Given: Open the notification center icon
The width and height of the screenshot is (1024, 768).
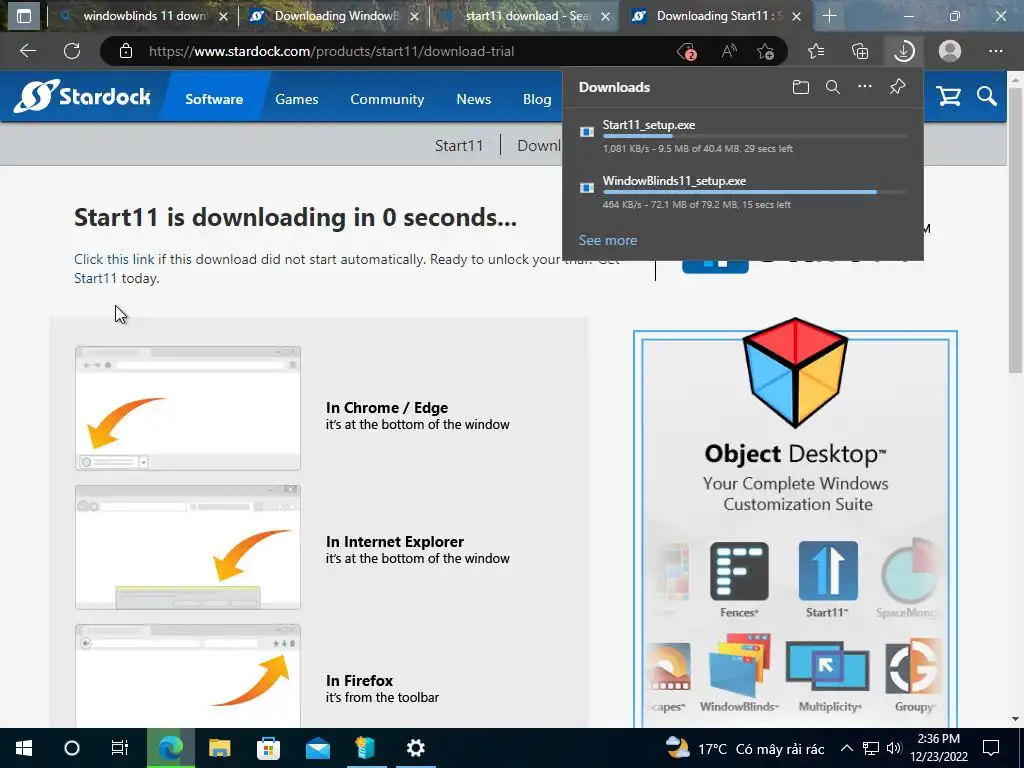Looking at the screenshot, I should pyautogui.click(x=991, y=748).
